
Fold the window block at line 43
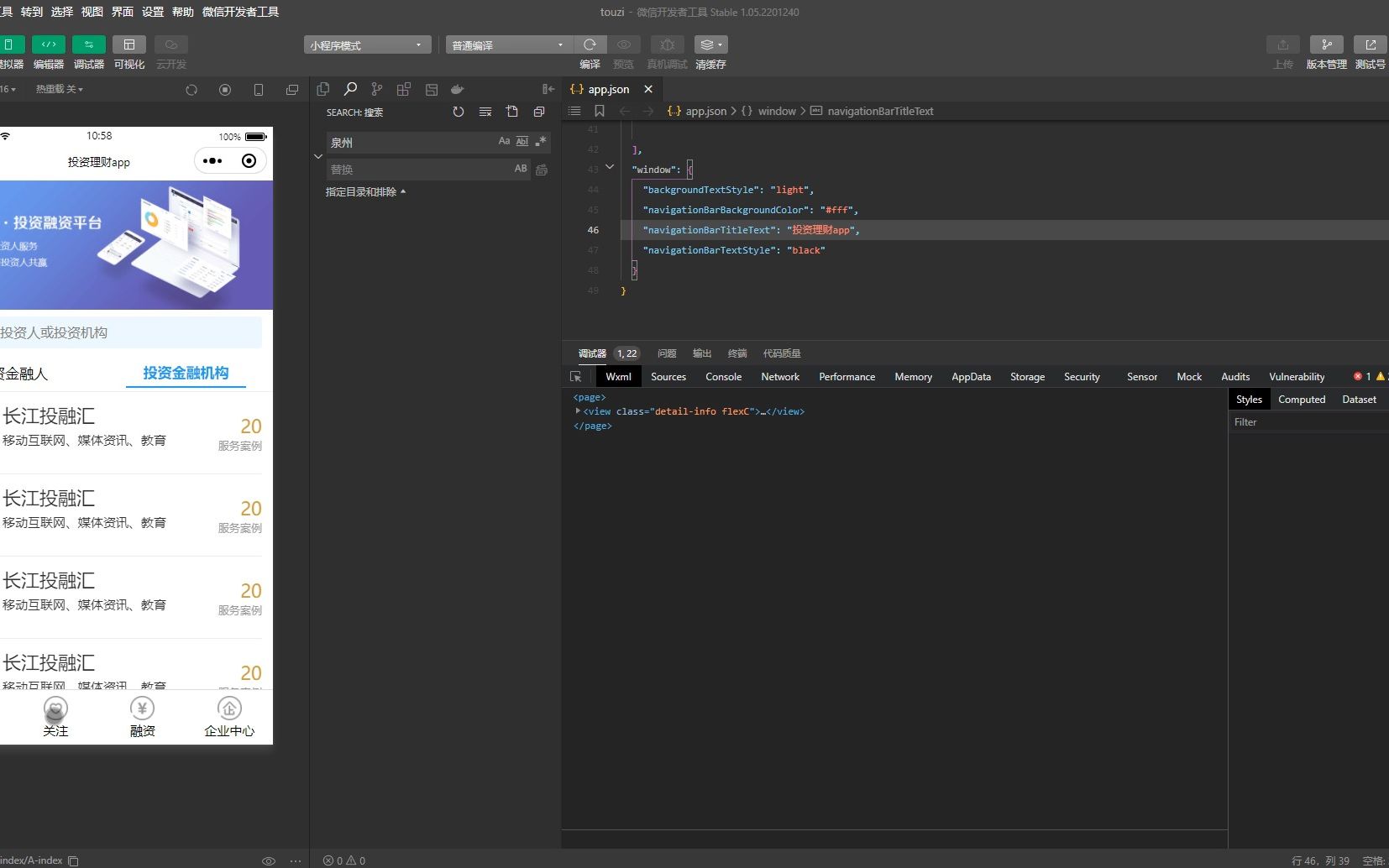pos(610,167)
